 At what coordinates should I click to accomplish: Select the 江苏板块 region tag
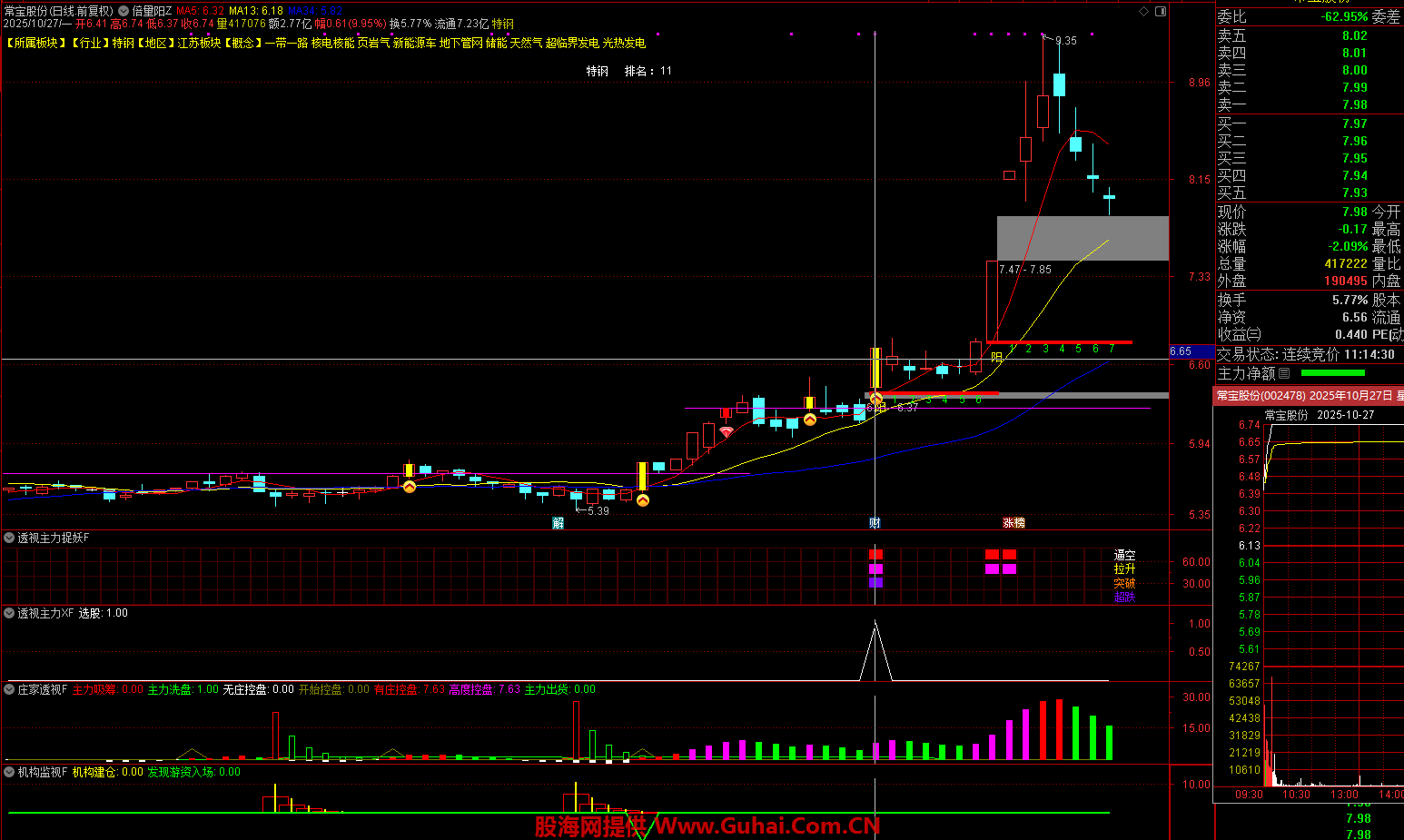pos(199,43)
